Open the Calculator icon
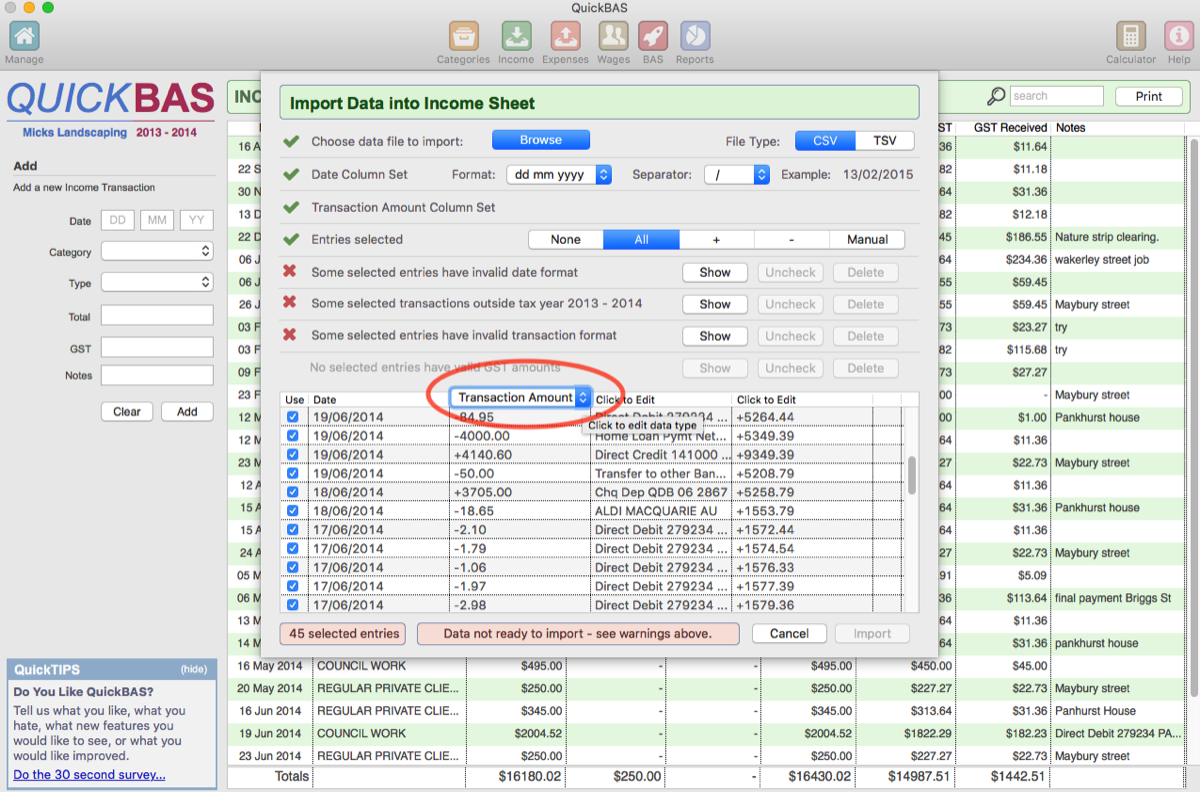The image size is (1200, 792). click(1131, 37)
